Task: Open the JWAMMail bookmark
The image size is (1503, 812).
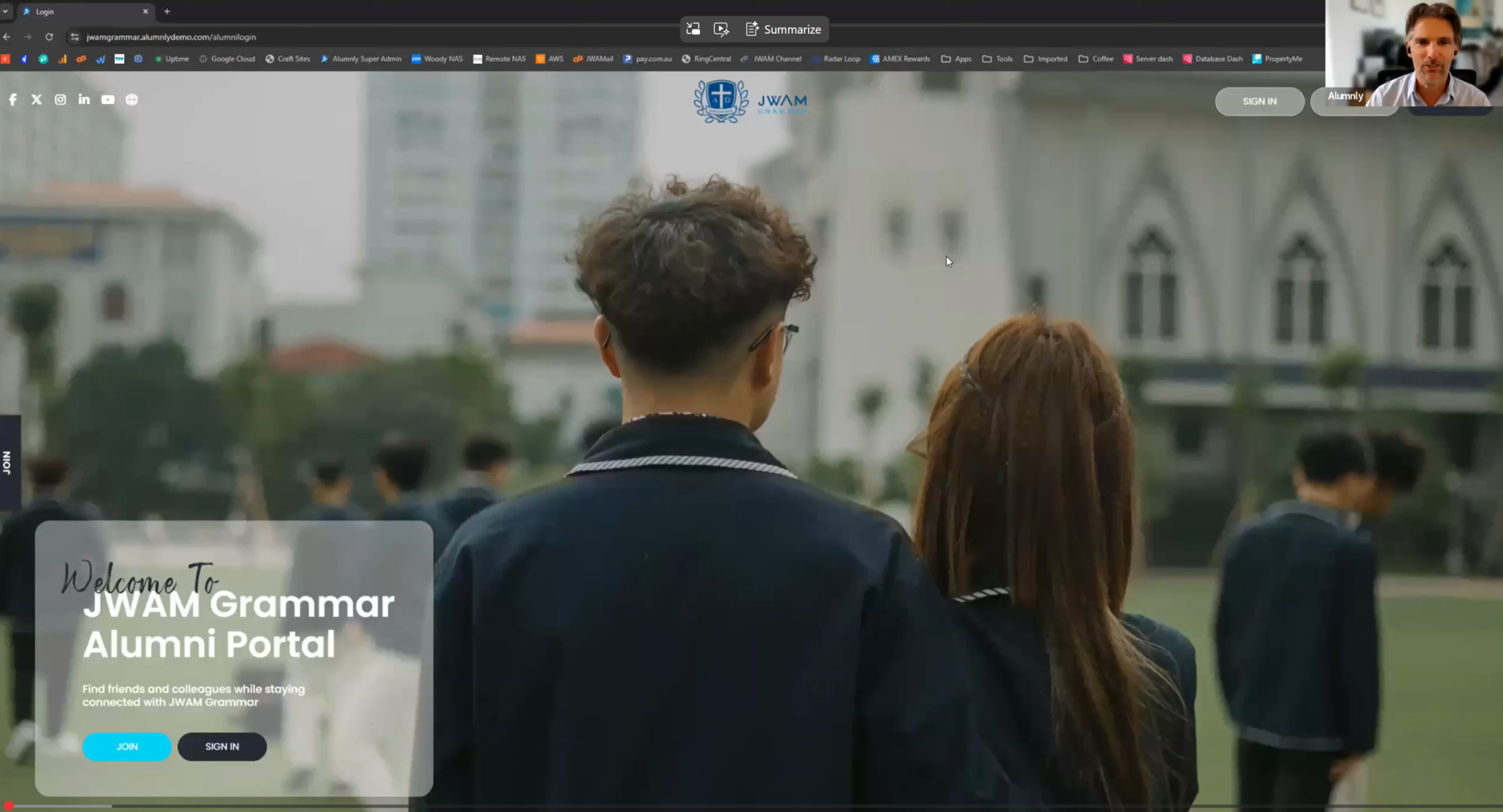Action: click(593, 59)
